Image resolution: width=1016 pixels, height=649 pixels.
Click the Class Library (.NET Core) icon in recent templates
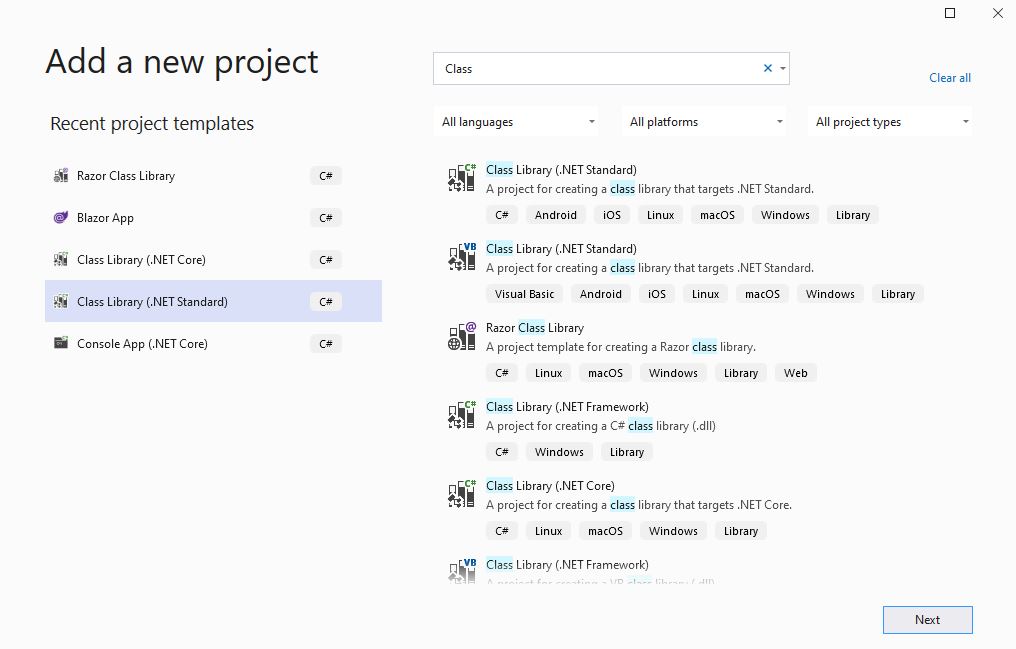(61, 260)
